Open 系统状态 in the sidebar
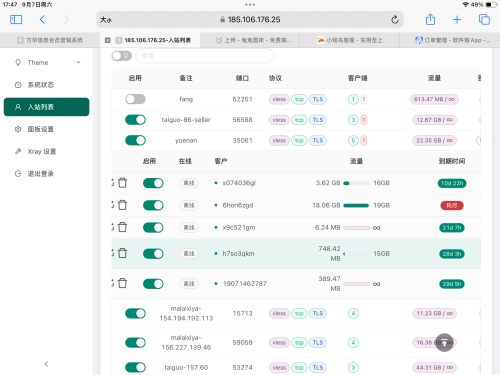Screen dimensions: 500x375 click(x=46, y=85)
